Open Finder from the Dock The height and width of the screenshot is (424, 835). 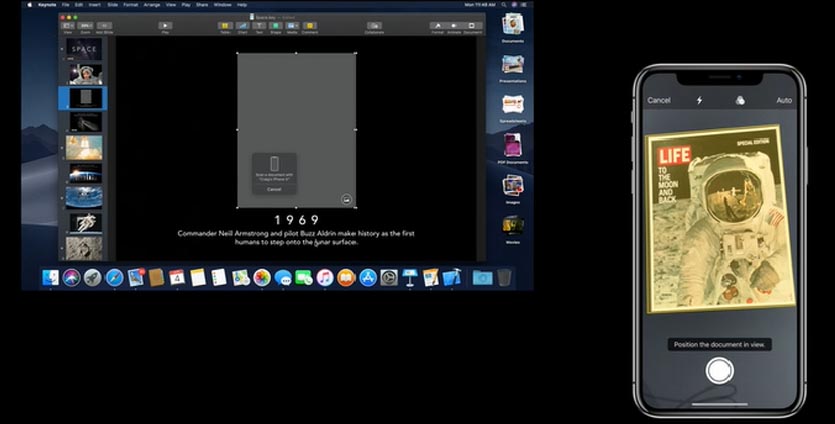(51, 278)
